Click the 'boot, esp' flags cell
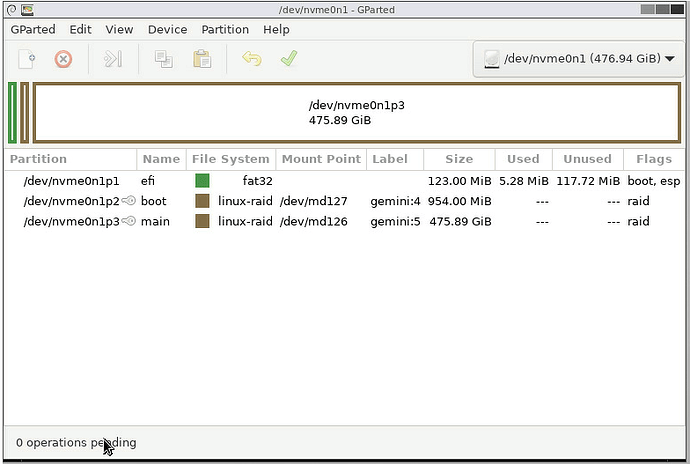The height and width of the screenshot is (464, 690). click(x=653, y=181)
